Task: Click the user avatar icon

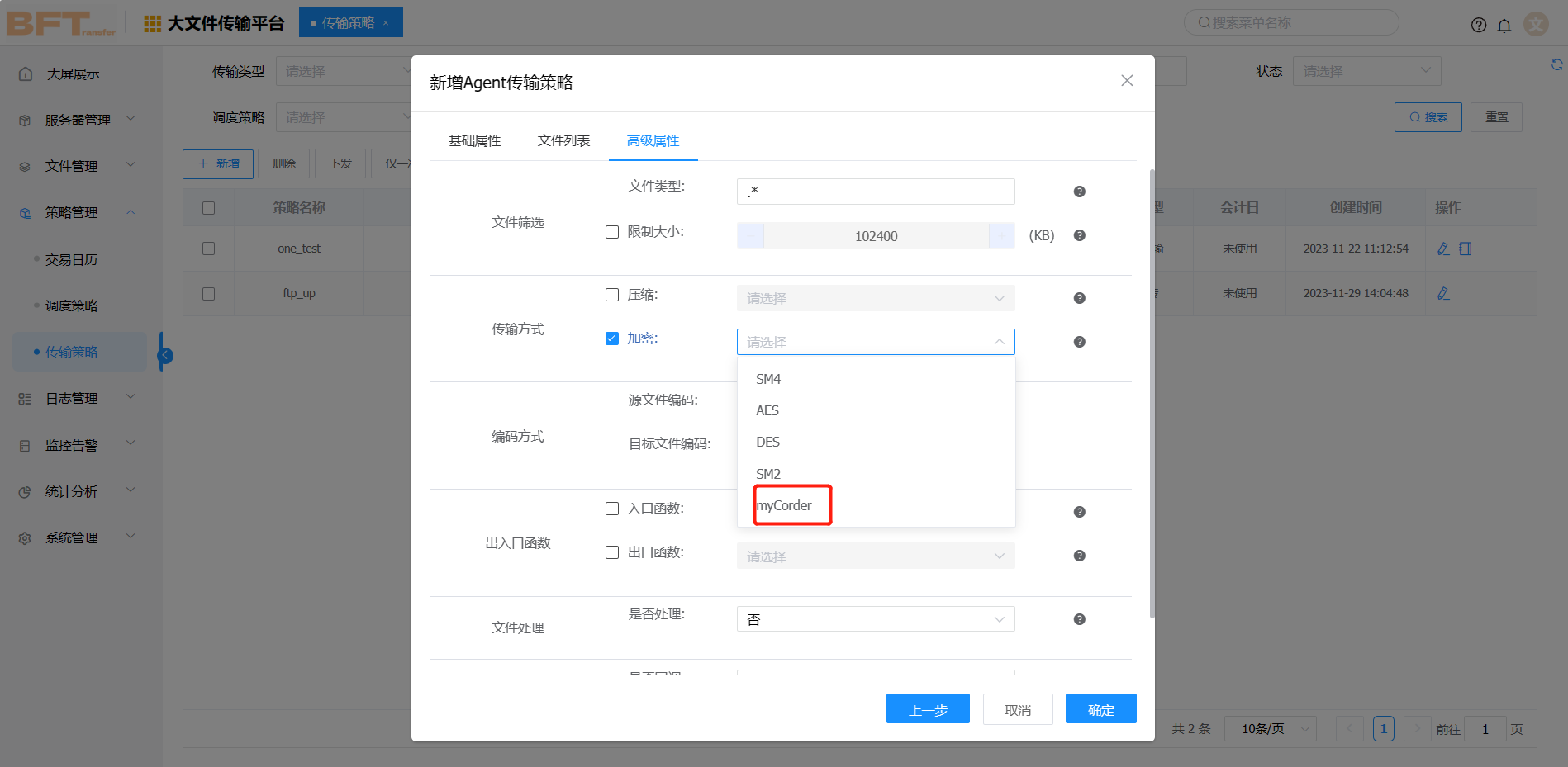Action: [1536, 24]
